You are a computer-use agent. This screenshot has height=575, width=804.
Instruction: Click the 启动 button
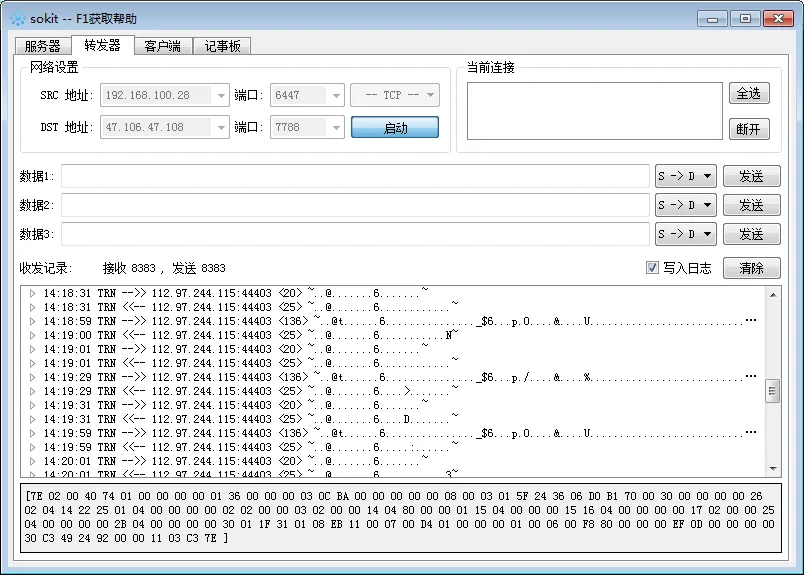click(395, 127)
